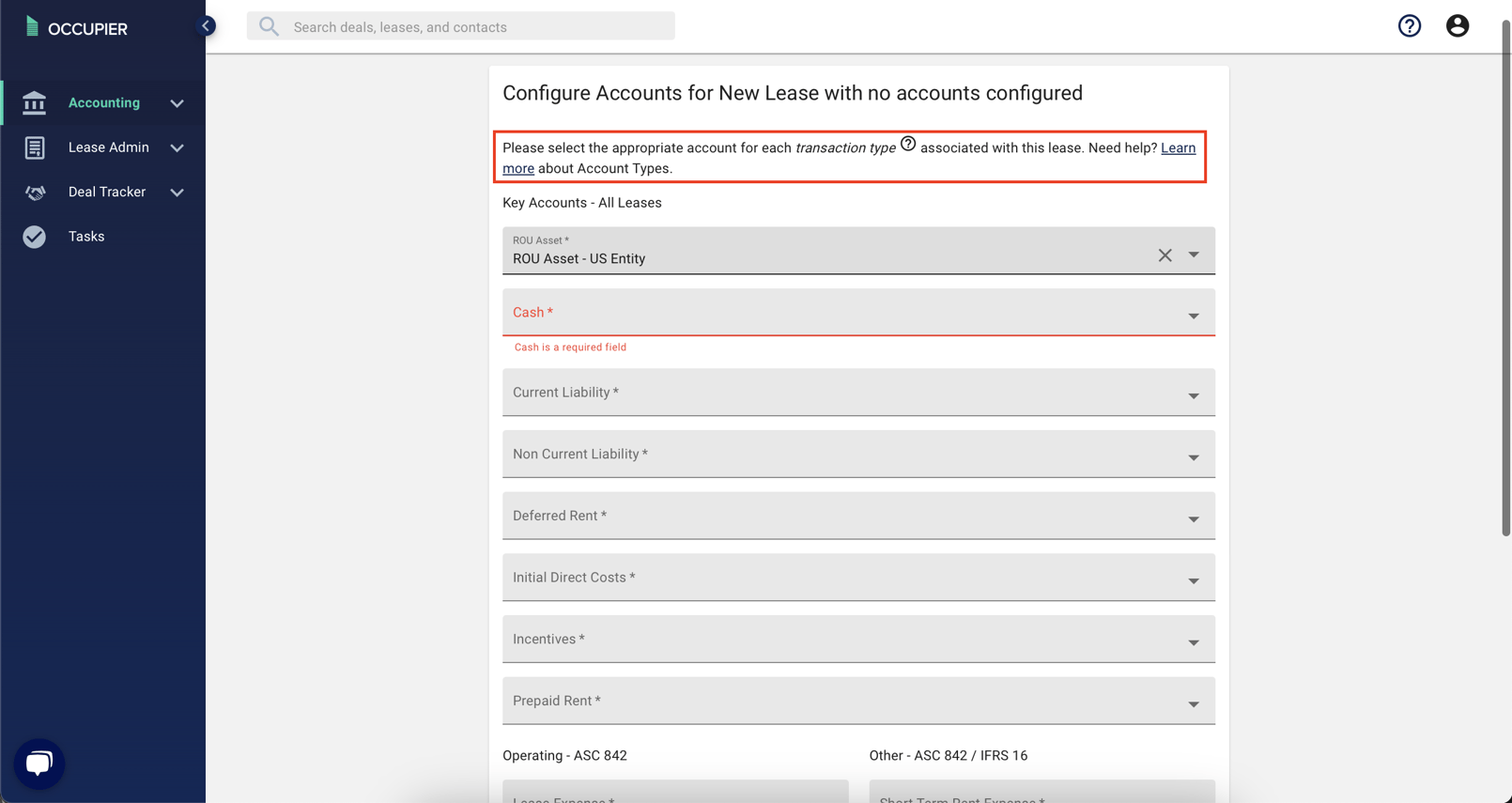
Task: Click the page vertical scrollbar
Action: click(1505, 277)
